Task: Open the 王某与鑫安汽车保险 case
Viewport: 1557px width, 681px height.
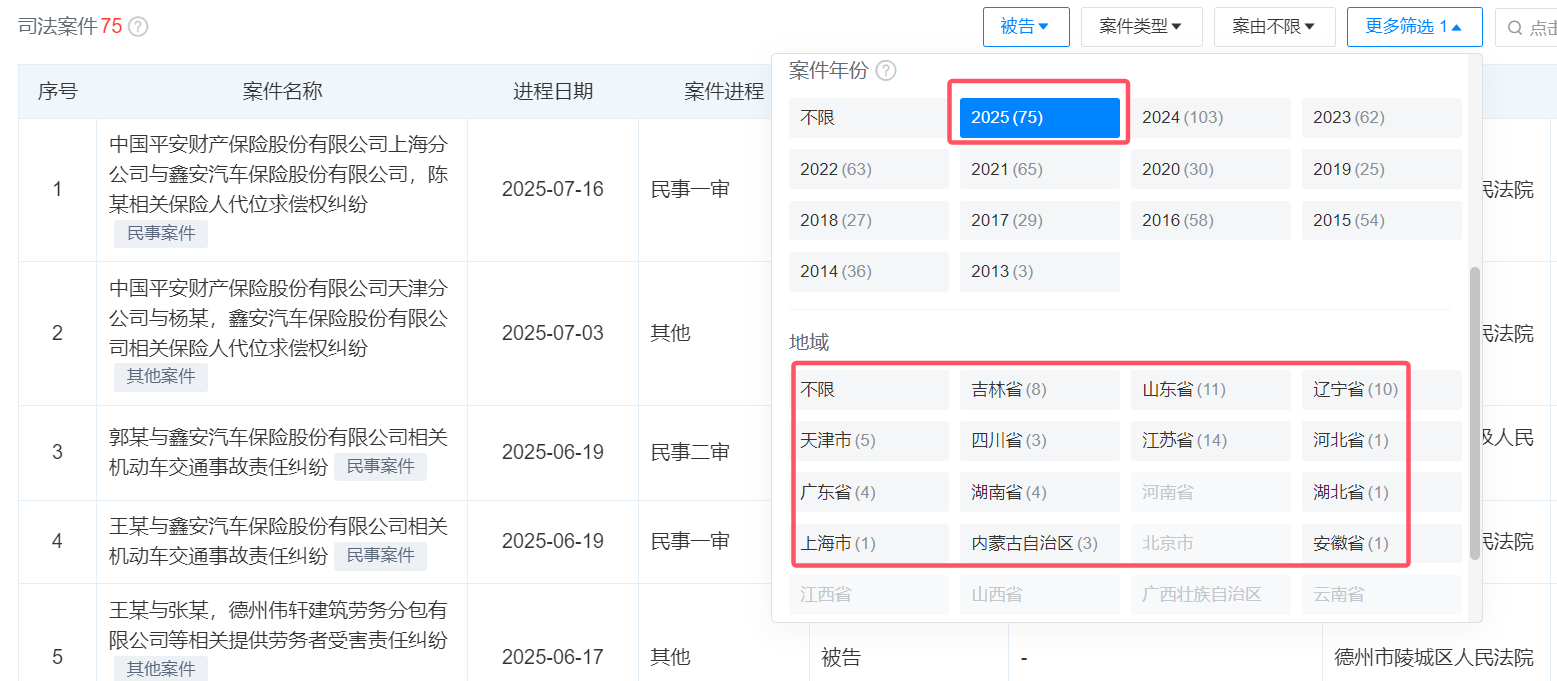Action: coord(279,541)
